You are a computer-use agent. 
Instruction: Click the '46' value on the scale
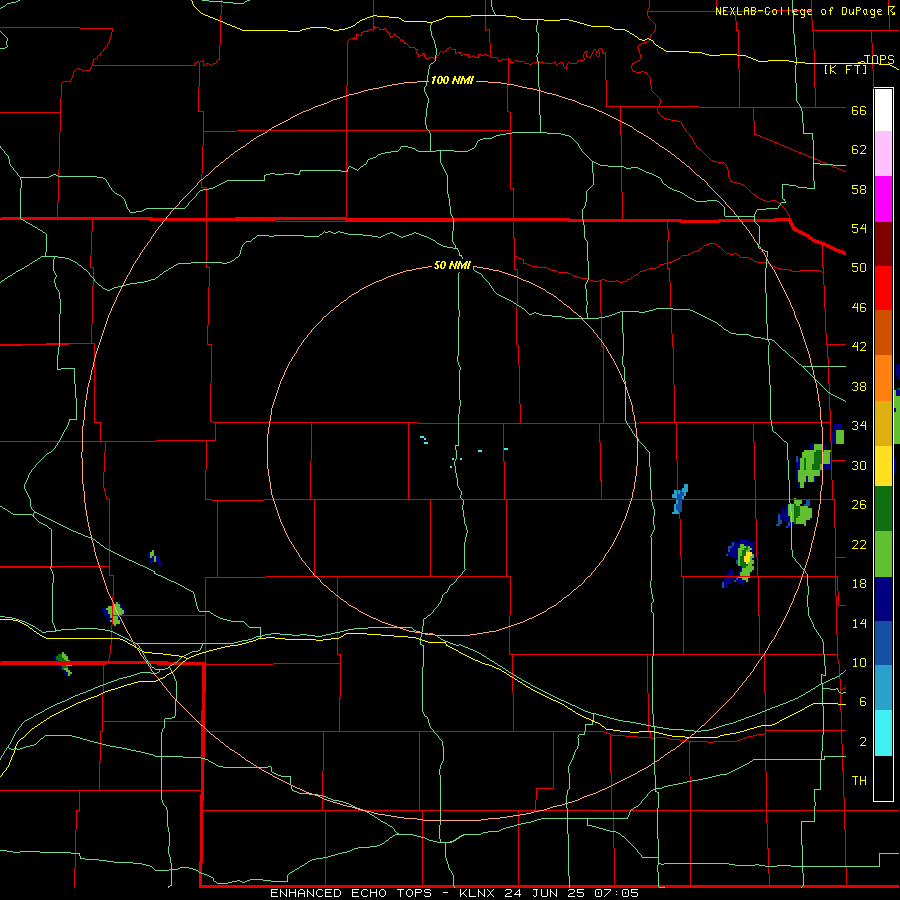coord(859,308)
